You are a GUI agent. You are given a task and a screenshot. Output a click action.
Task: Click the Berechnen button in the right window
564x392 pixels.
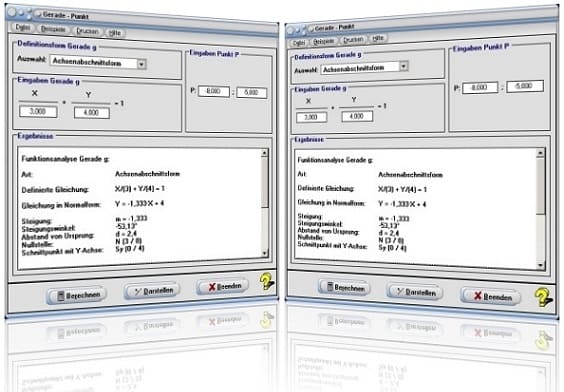pos(344,287)
